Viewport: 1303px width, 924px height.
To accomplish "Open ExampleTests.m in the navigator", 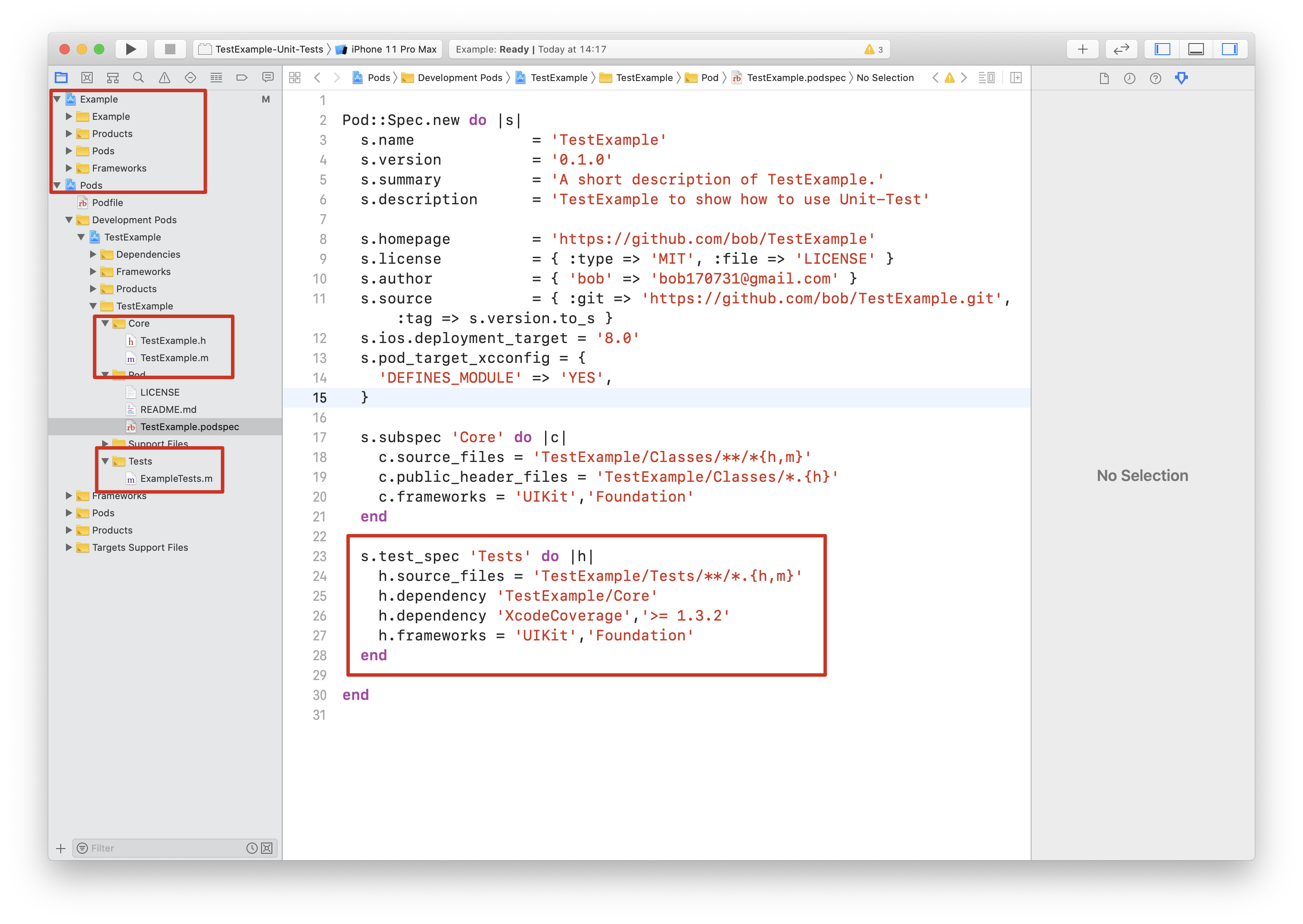I will point(176,478).
